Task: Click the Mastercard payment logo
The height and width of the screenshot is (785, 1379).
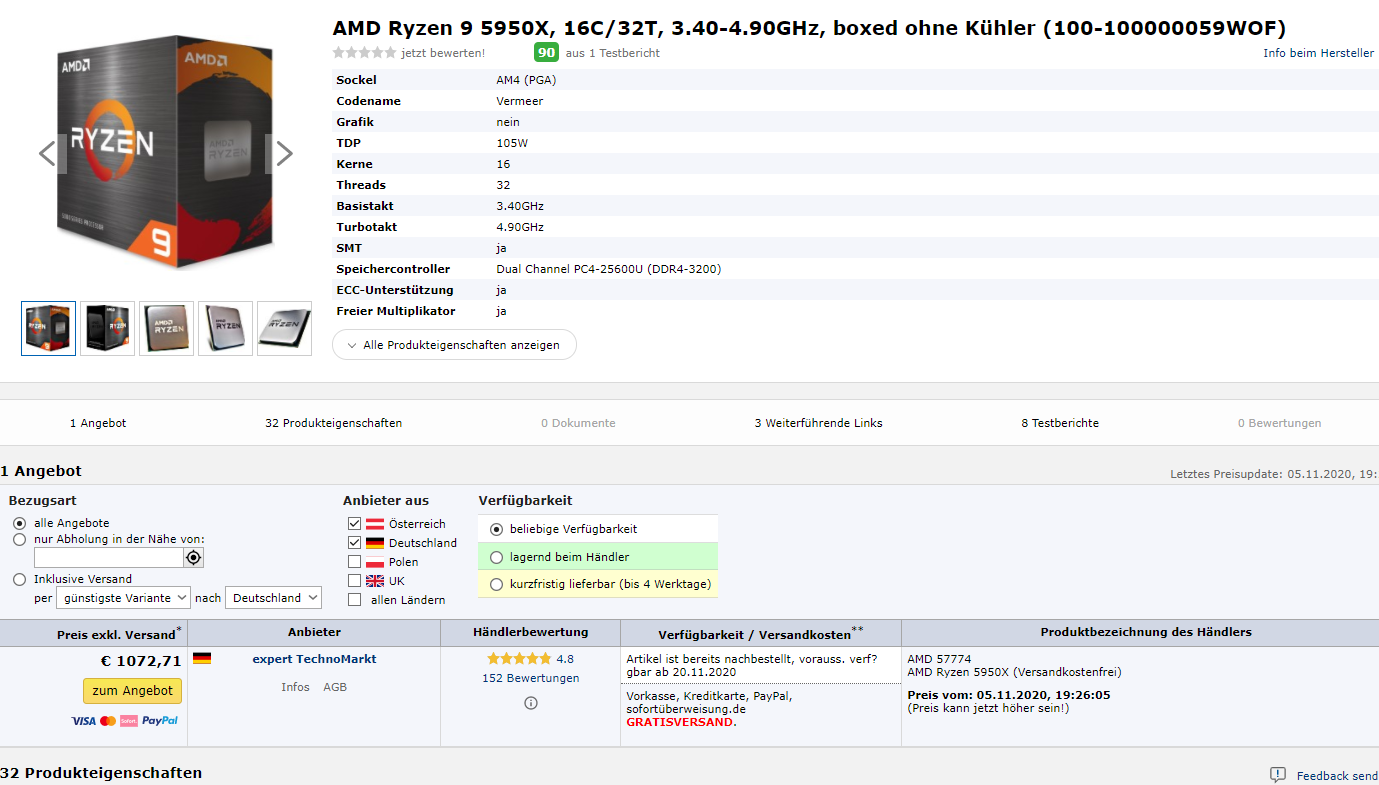Action: click(108, 721)
